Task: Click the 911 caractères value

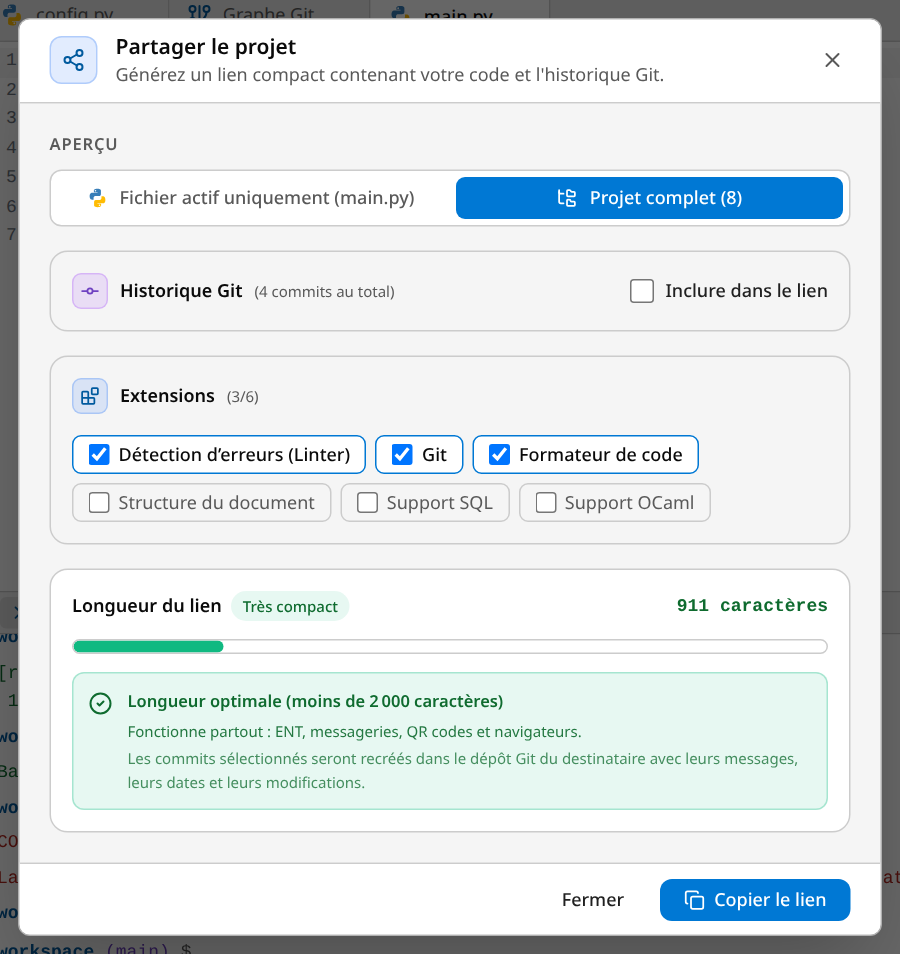Action: (752, 605)
